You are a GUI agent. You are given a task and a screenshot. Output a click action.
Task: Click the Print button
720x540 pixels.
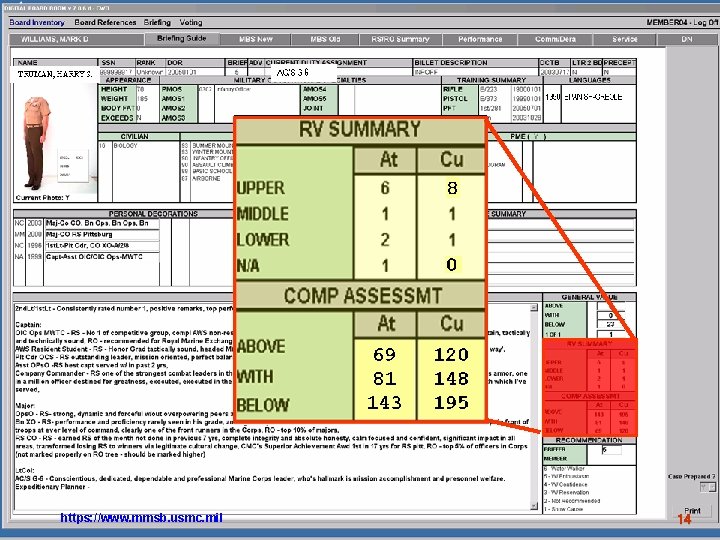coord(692,511)
